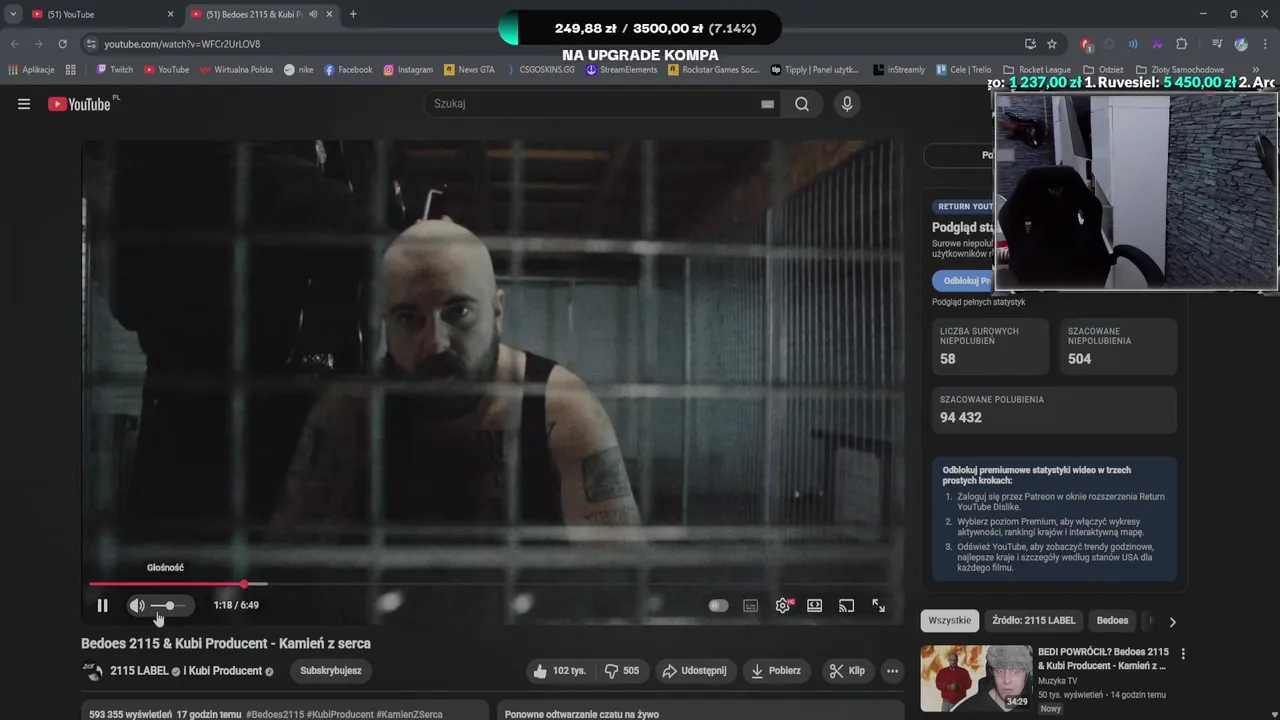Image resolution: width=1280 pixels, height=720 pixels.
Task: Close the first YouTube tab
Action: point(170,14)
